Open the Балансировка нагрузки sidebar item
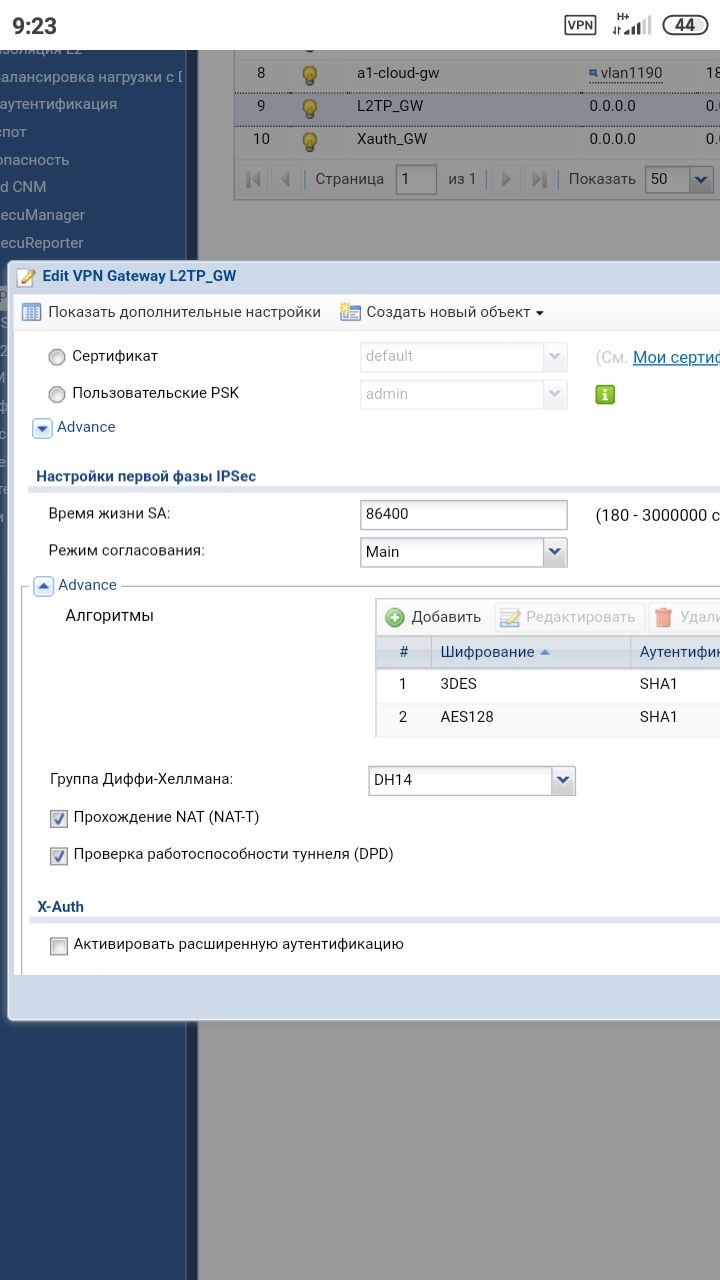The width and height of the screenshot is (720, 1280). click(x=91, y=77)
